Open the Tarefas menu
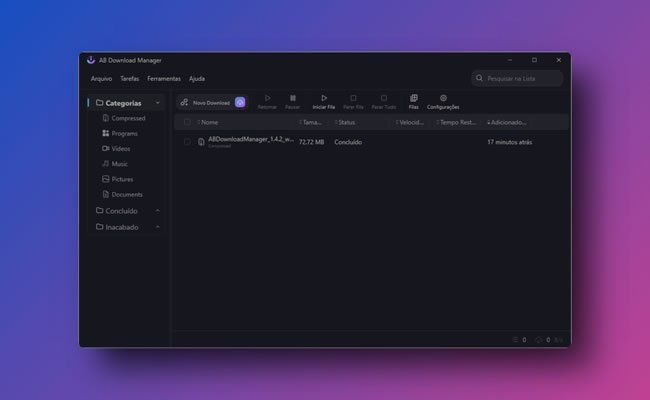This screenshot has height=400, width=650. click(x=130, y=79)
